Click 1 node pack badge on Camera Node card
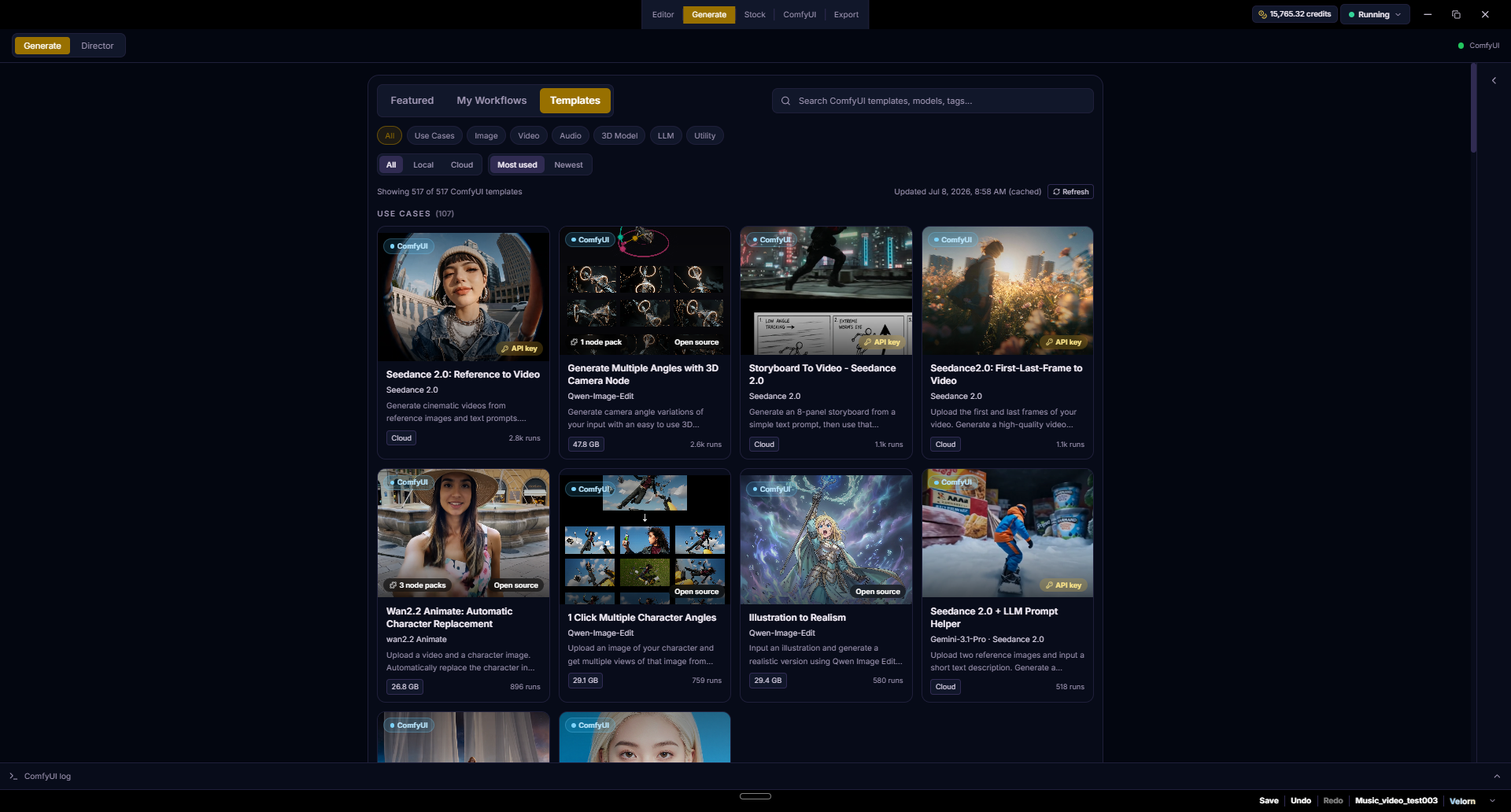 pos(597,342)
